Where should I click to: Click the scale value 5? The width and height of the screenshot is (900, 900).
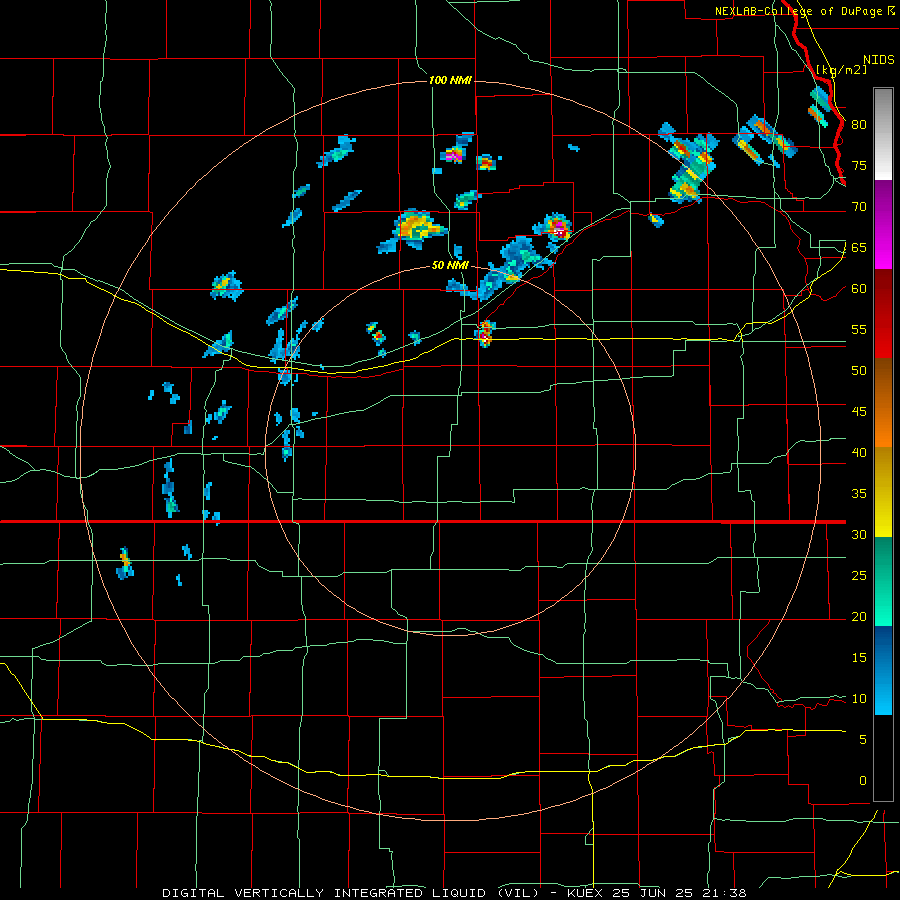(863, 740)
